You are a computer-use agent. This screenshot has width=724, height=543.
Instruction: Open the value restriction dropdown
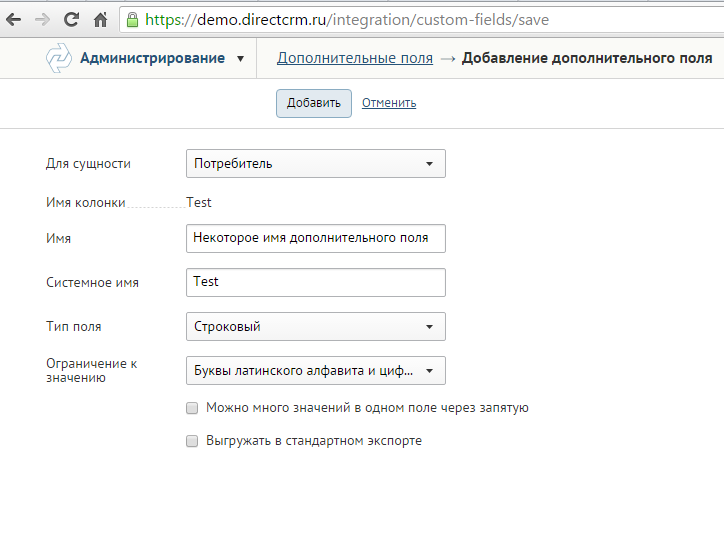pos(315,371)
